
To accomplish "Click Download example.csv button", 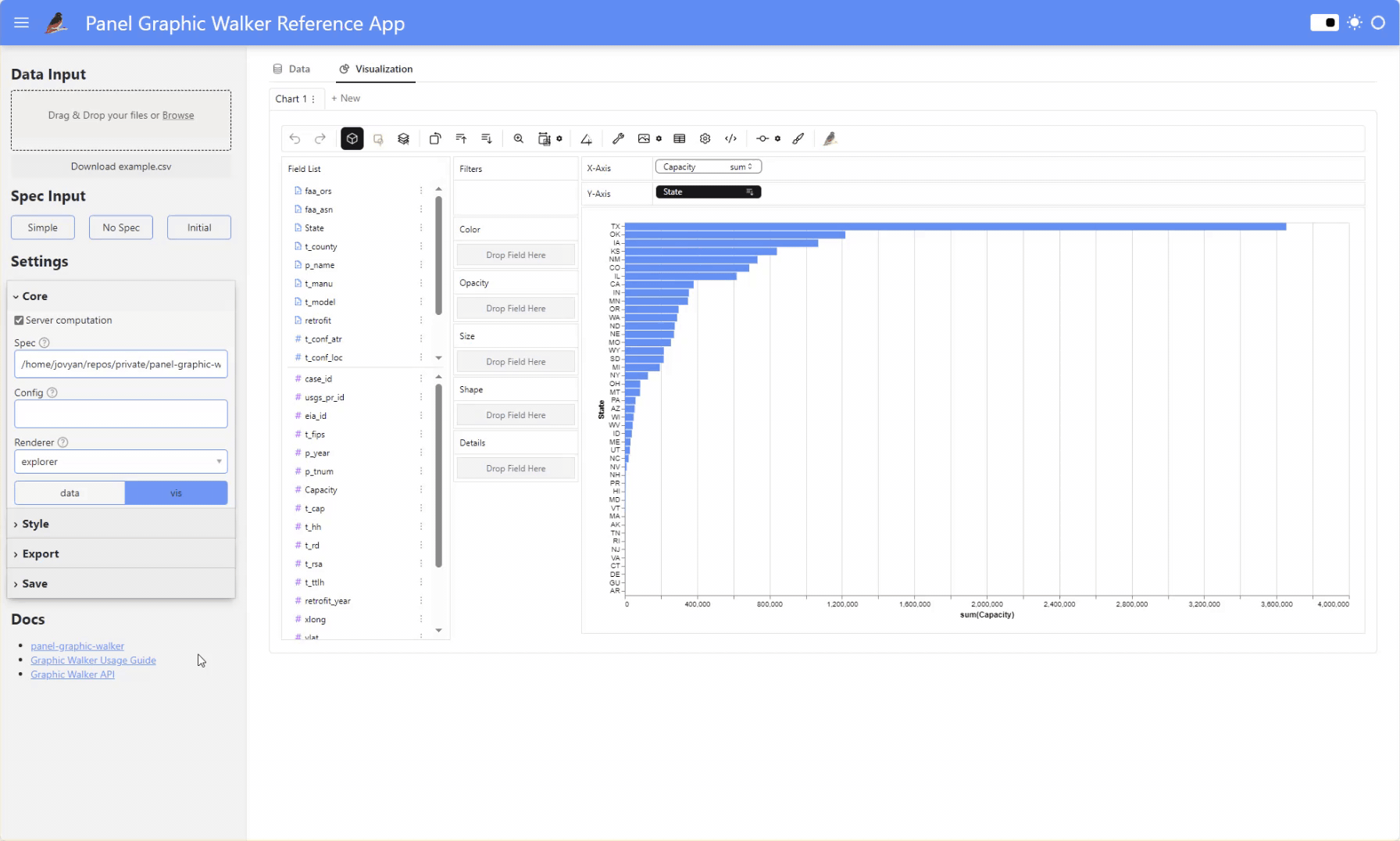I will 121,166.
